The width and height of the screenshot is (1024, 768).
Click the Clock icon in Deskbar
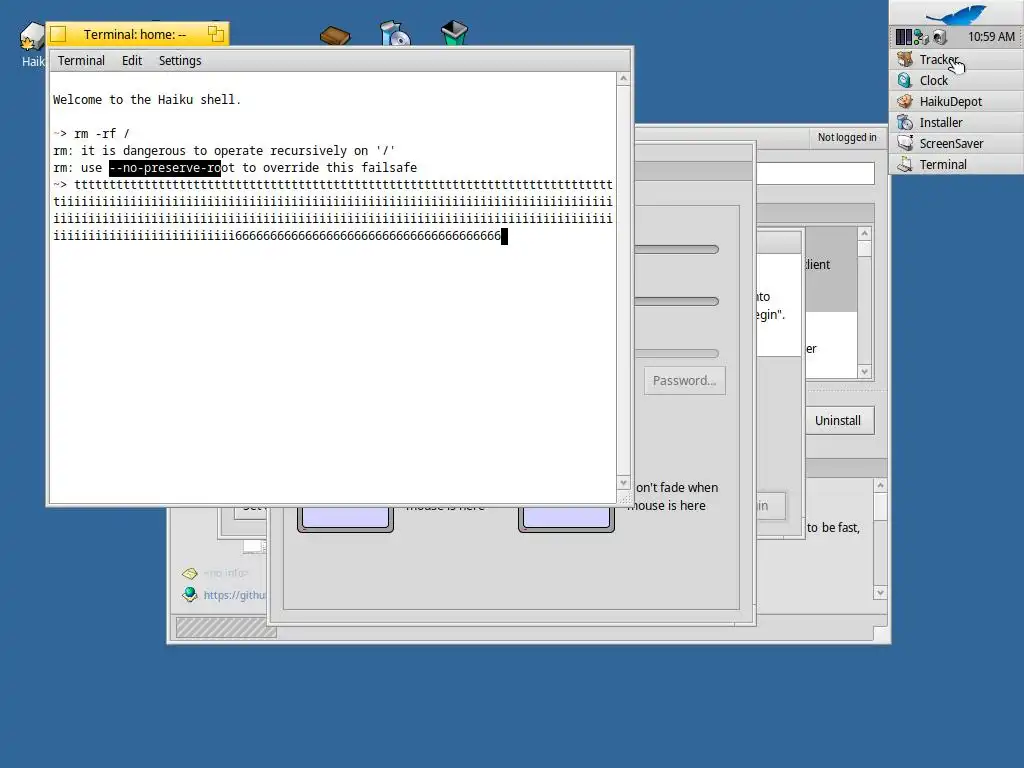[x=904, y=80]
